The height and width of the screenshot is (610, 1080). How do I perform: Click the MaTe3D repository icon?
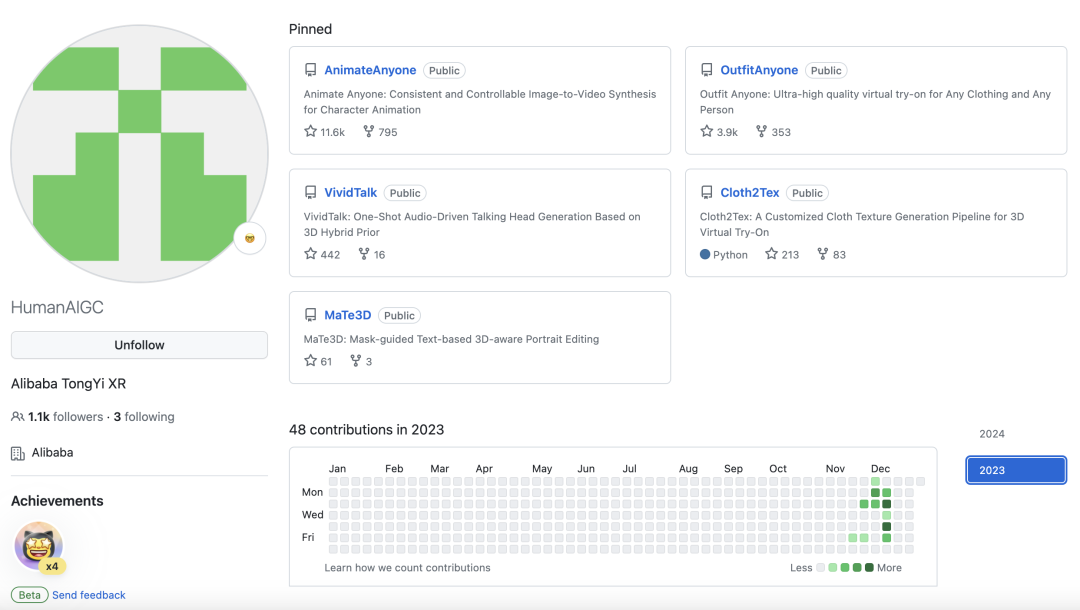point(311,315)
